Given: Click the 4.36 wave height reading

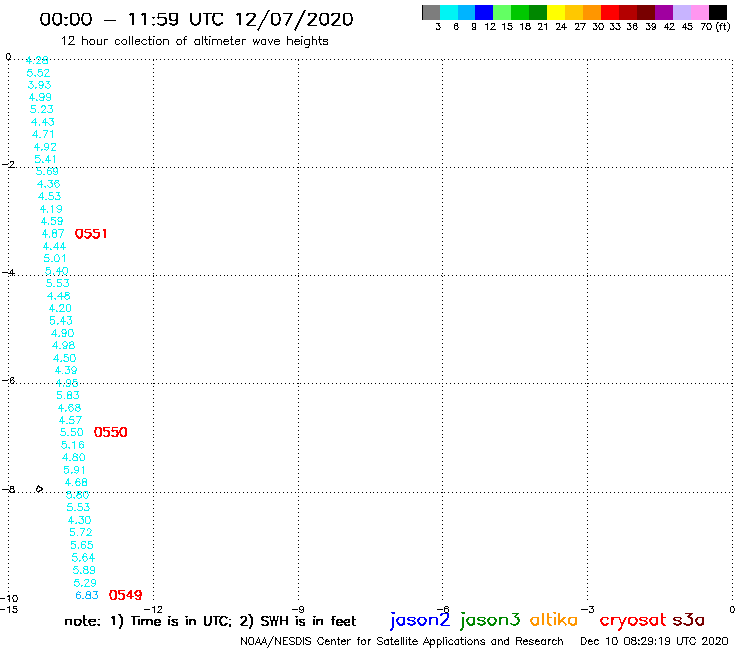Looking at the screenshot, I should click(x=49, y=184).
